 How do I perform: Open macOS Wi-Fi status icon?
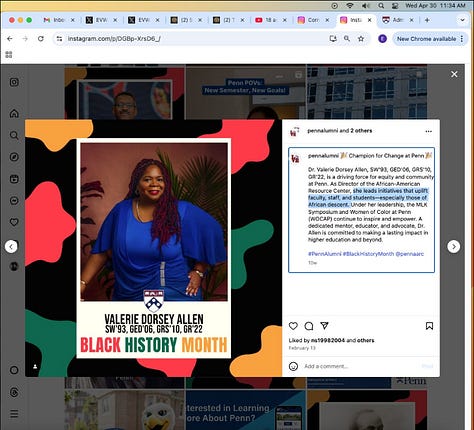tap(350, 6)
